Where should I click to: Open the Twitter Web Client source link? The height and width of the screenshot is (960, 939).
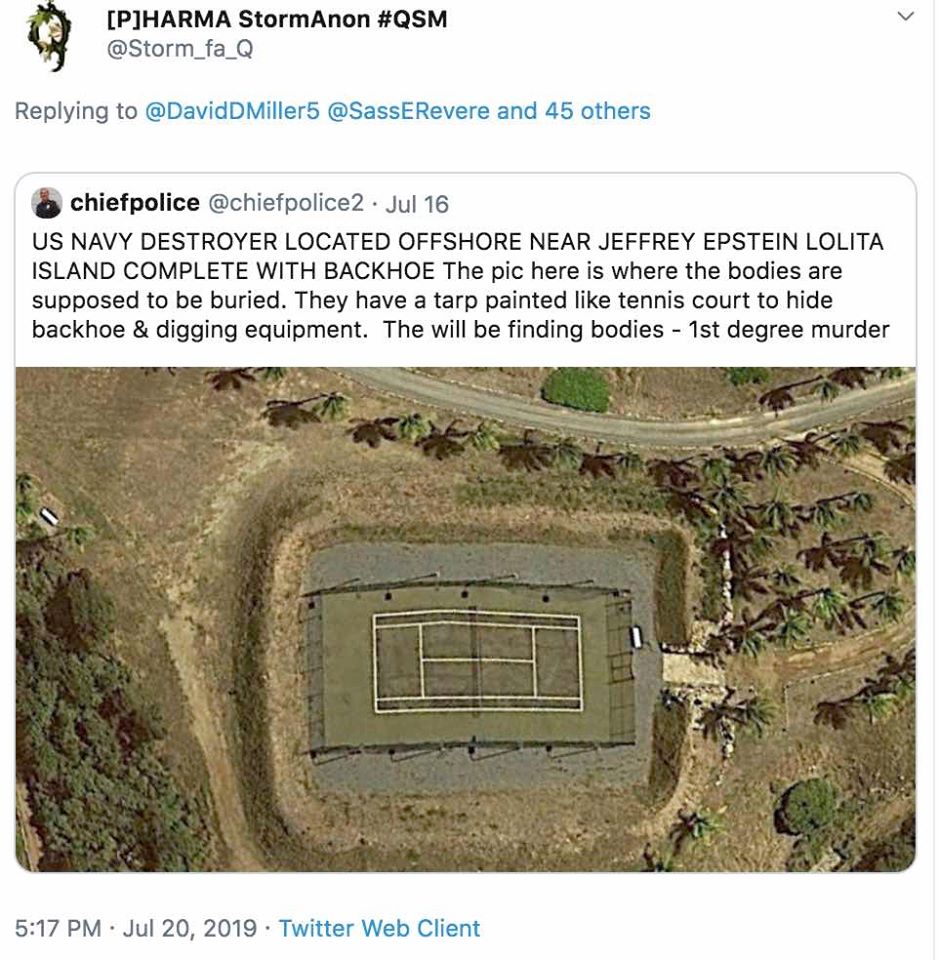point(379,928)
